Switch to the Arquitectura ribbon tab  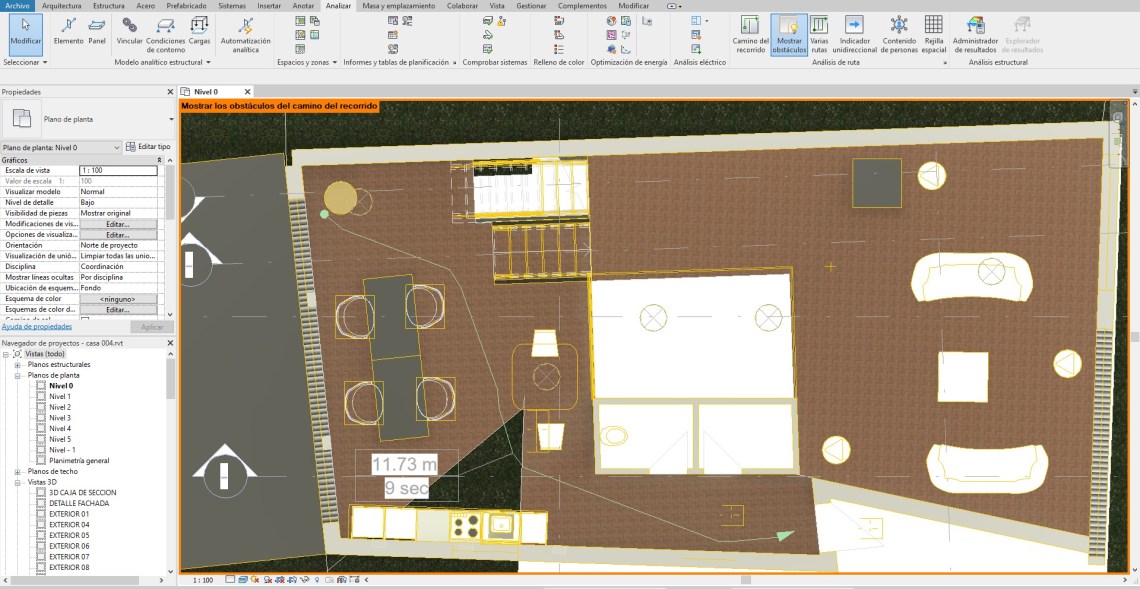pyautogui.click(x=62, y=5)
